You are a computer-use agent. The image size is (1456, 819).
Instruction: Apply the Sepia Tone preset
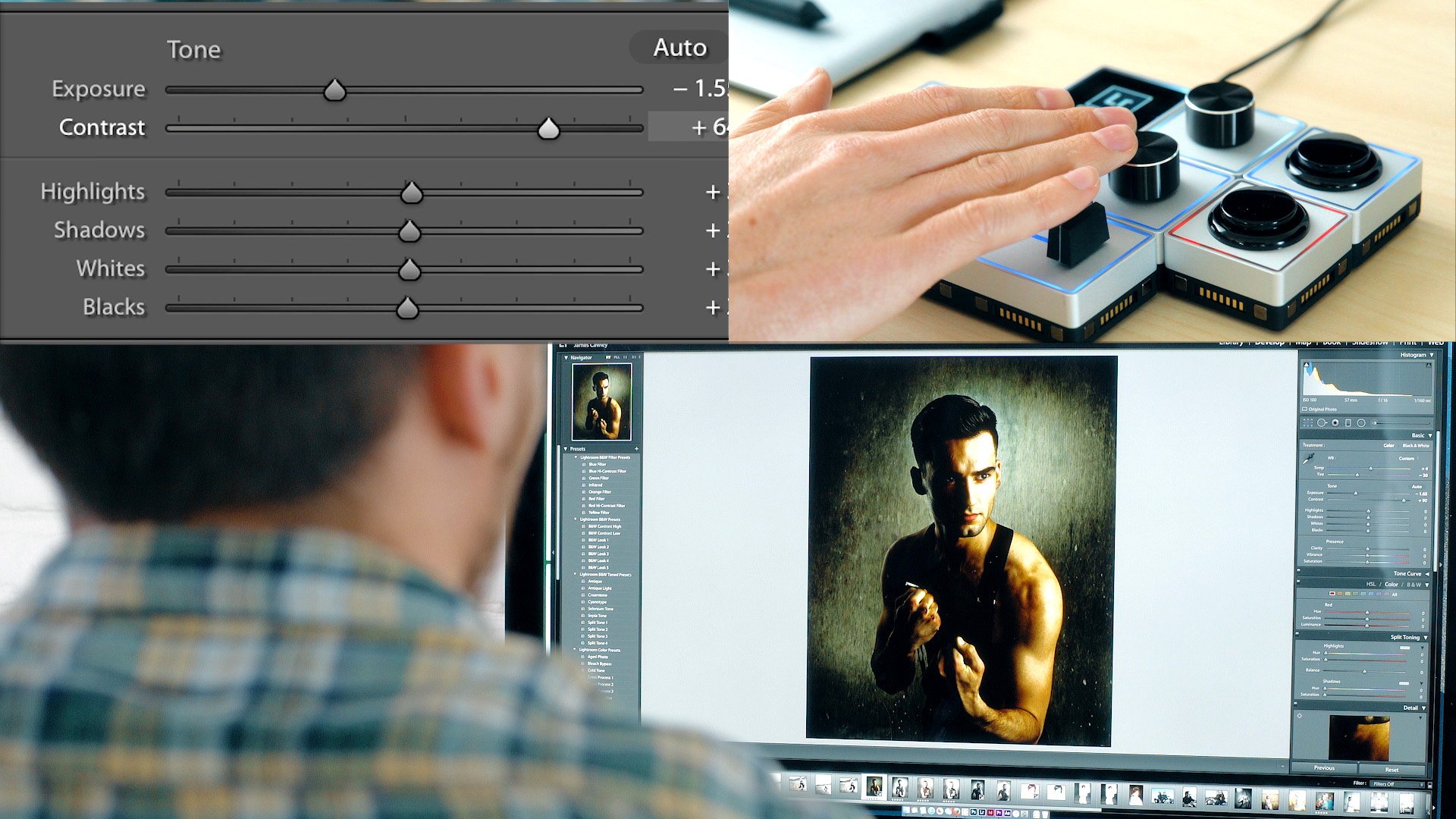[x=597, y=616]
